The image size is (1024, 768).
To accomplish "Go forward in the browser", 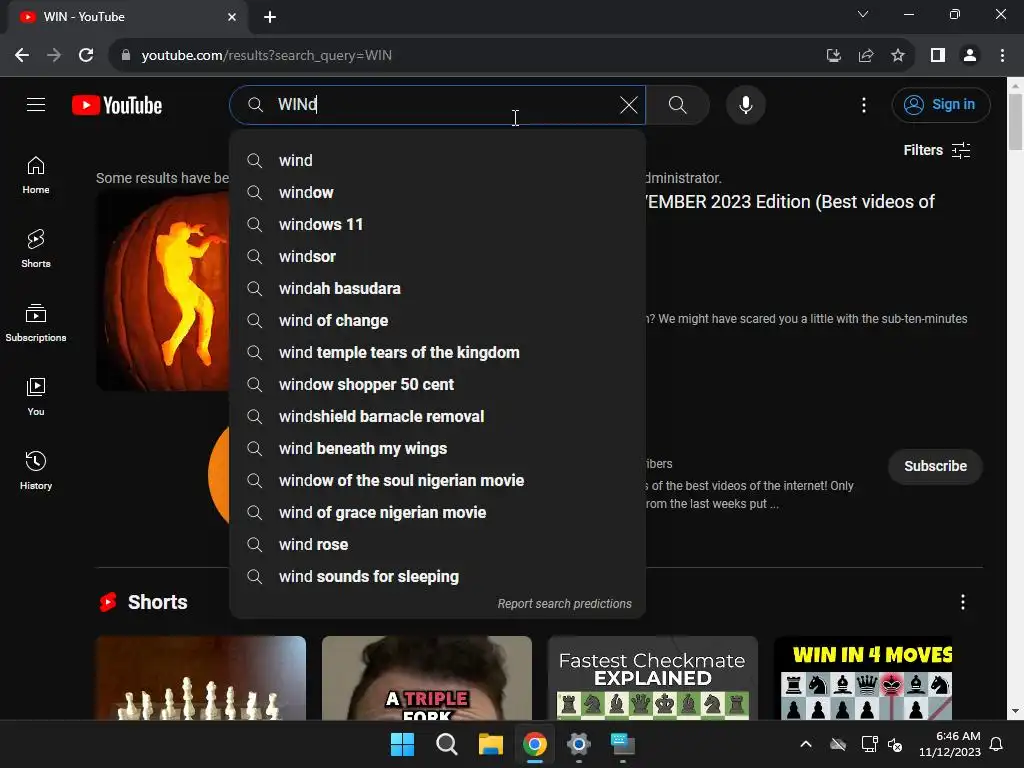I will click(54, 55).
